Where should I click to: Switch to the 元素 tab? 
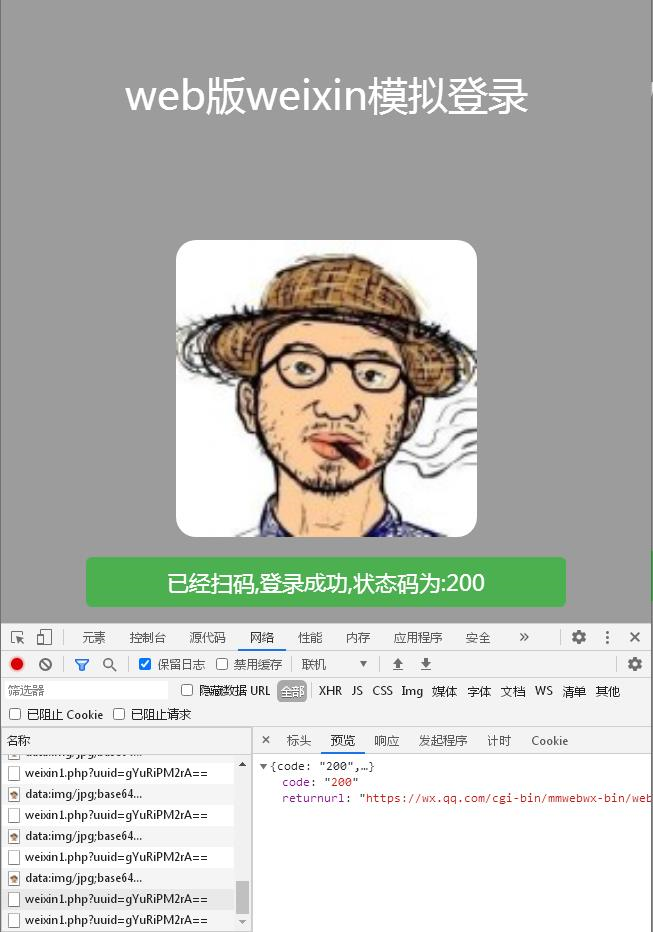tap(94, 638)
